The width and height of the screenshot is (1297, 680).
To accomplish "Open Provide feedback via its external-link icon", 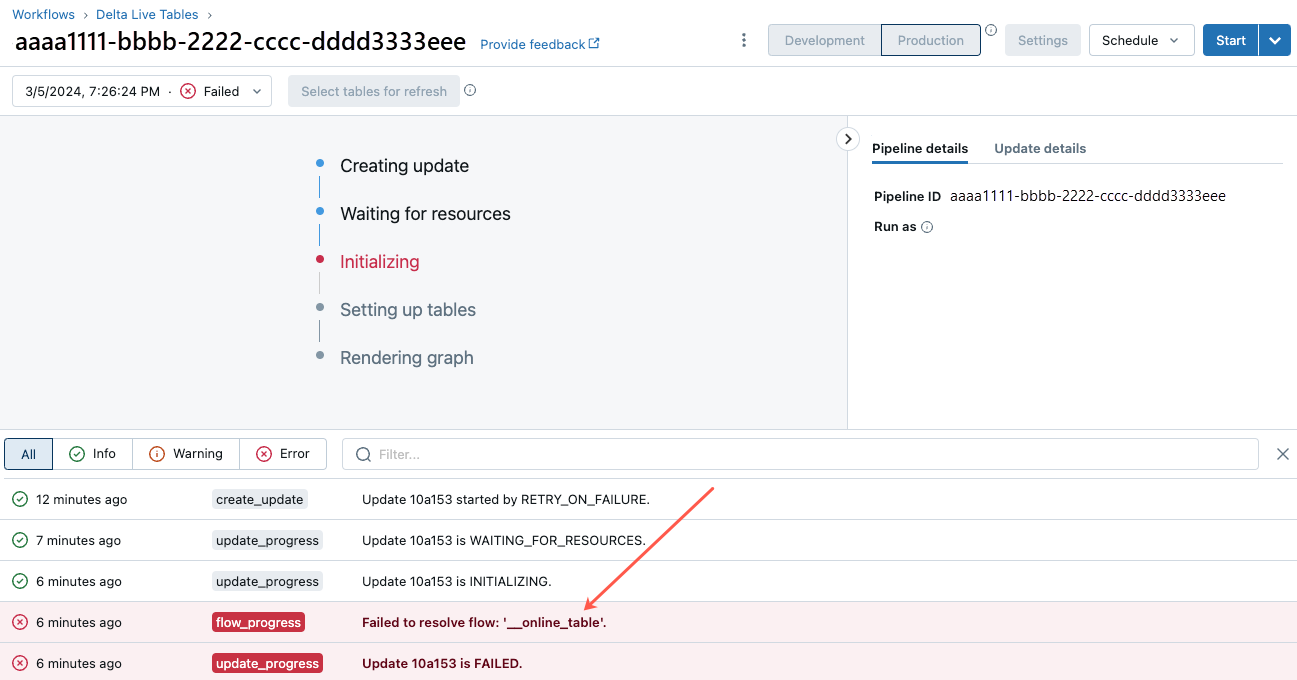I will click(x=594, y=43).
